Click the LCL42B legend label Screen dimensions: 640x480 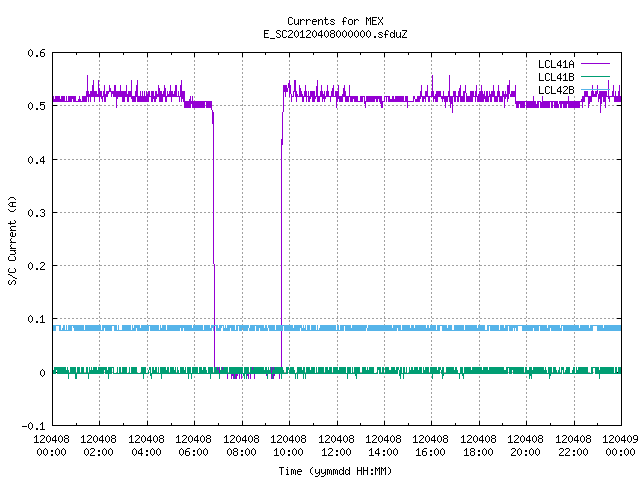pyautogui.click(x=556, y=90)
